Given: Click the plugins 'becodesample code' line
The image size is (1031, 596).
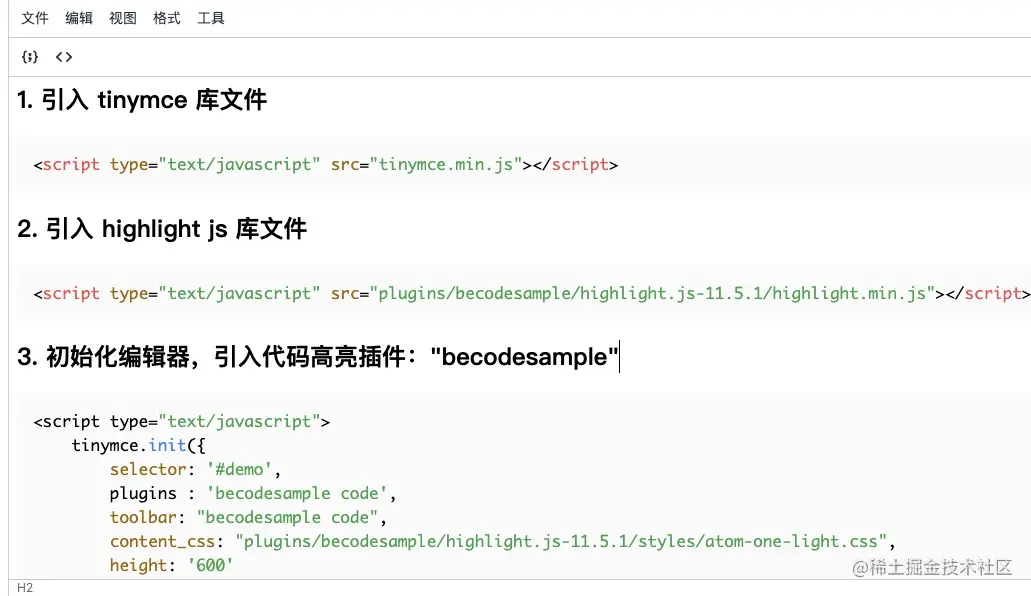Looking at the screenshot, I should coord(252,493).
